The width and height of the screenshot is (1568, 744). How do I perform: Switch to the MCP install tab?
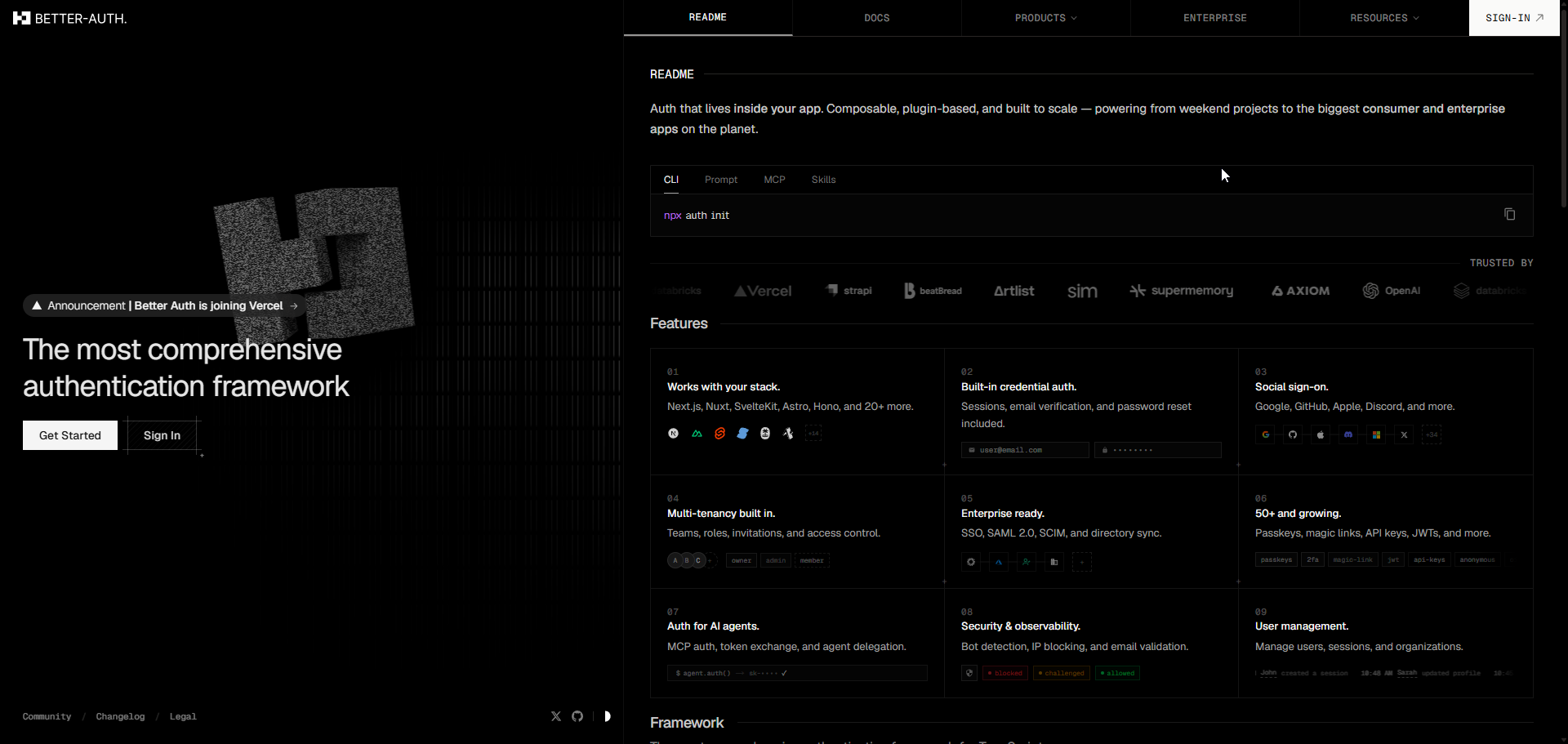[774, 180]
